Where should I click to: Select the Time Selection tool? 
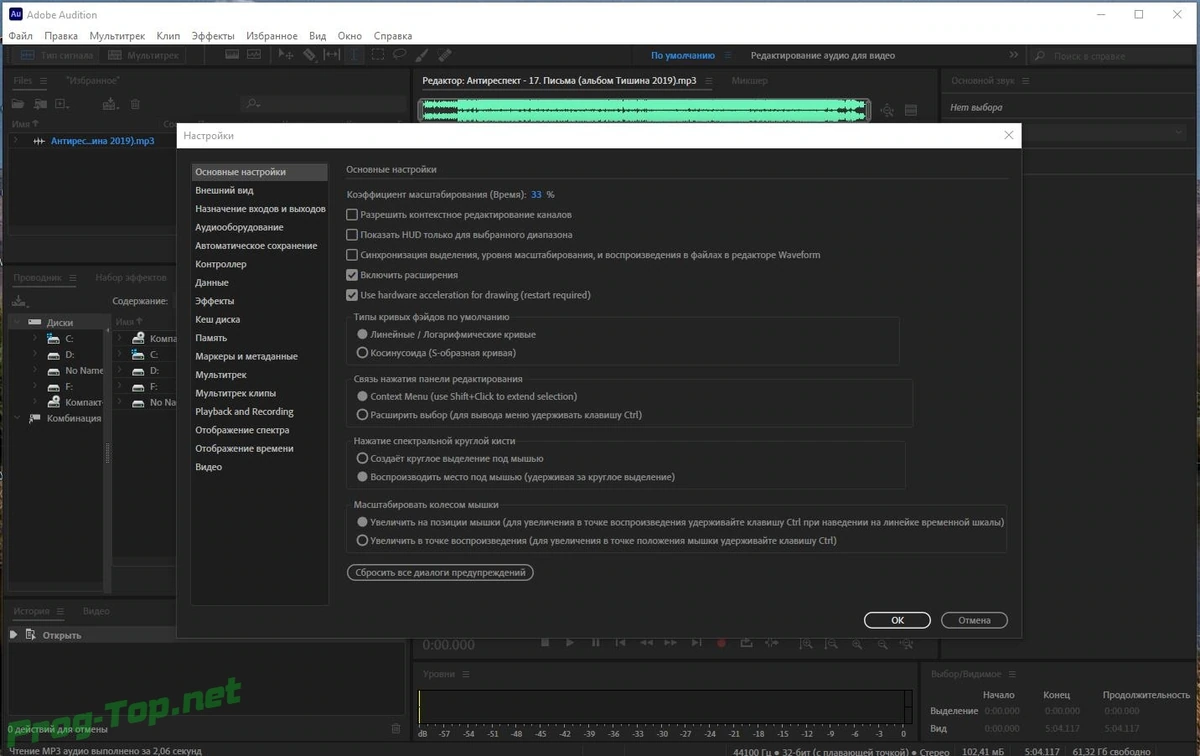pos(354,55)
